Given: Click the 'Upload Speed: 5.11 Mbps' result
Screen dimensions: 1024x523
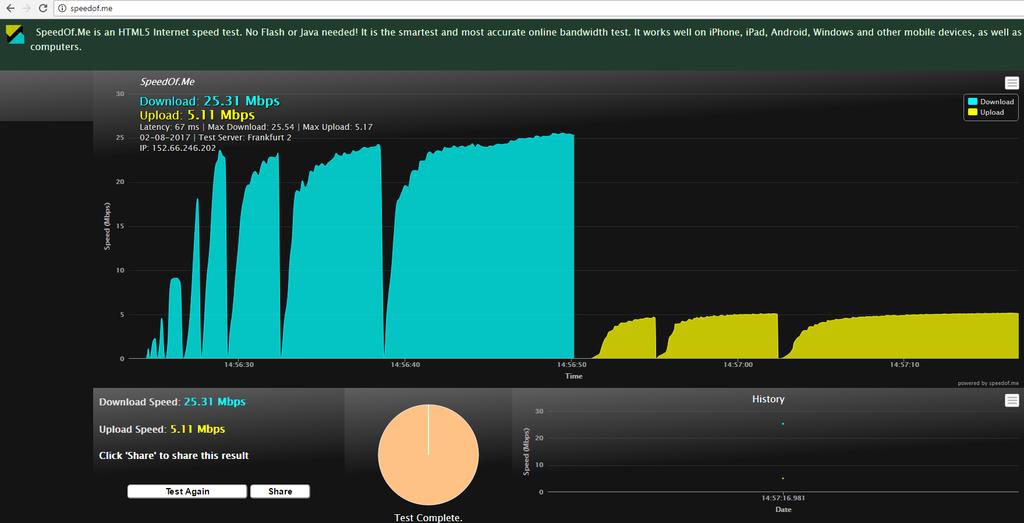Looking at the screenshot, I should [x=162, y=429].
